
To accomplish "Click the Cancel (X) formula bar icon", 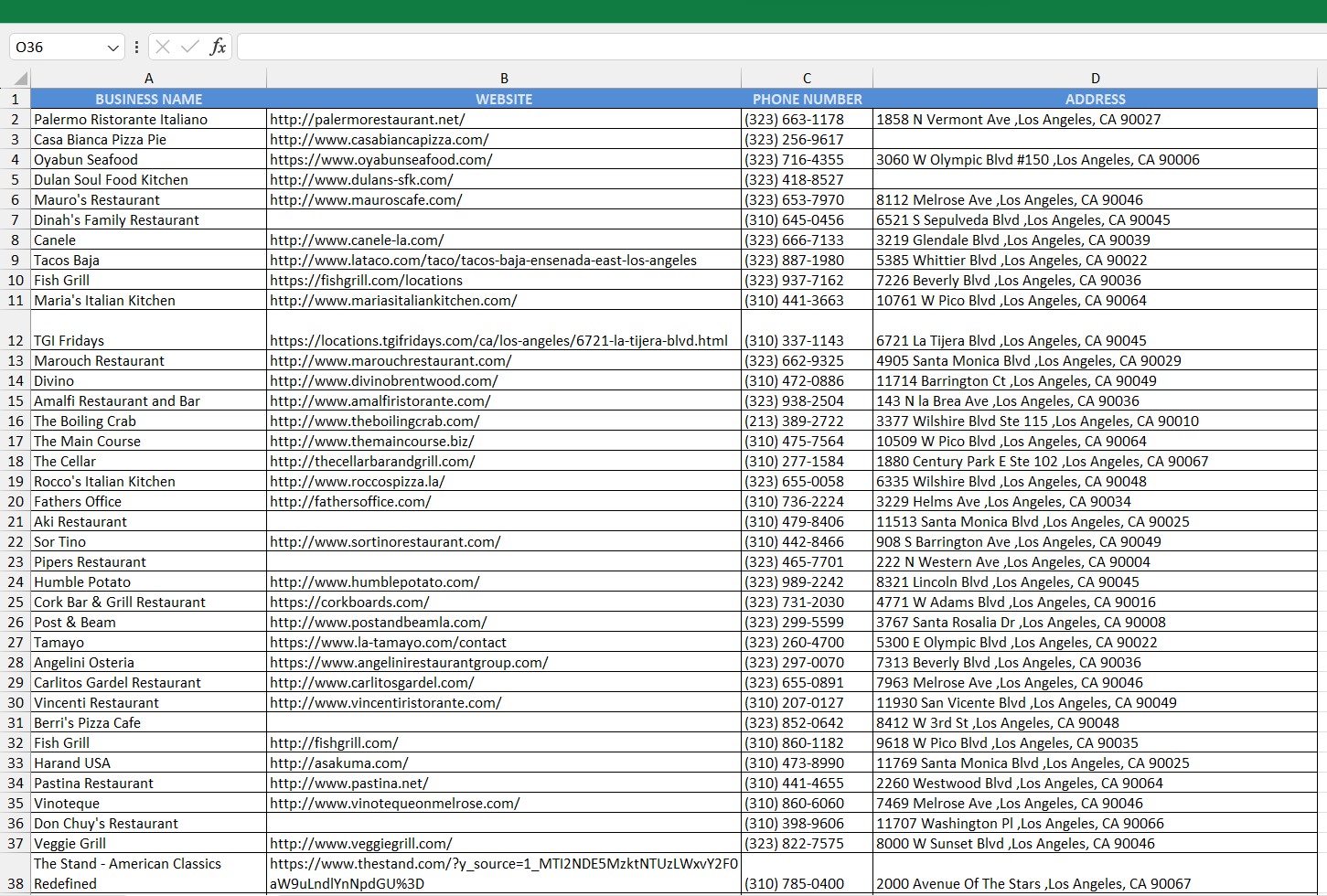I will pyautogui.click(x=163, y=47).
